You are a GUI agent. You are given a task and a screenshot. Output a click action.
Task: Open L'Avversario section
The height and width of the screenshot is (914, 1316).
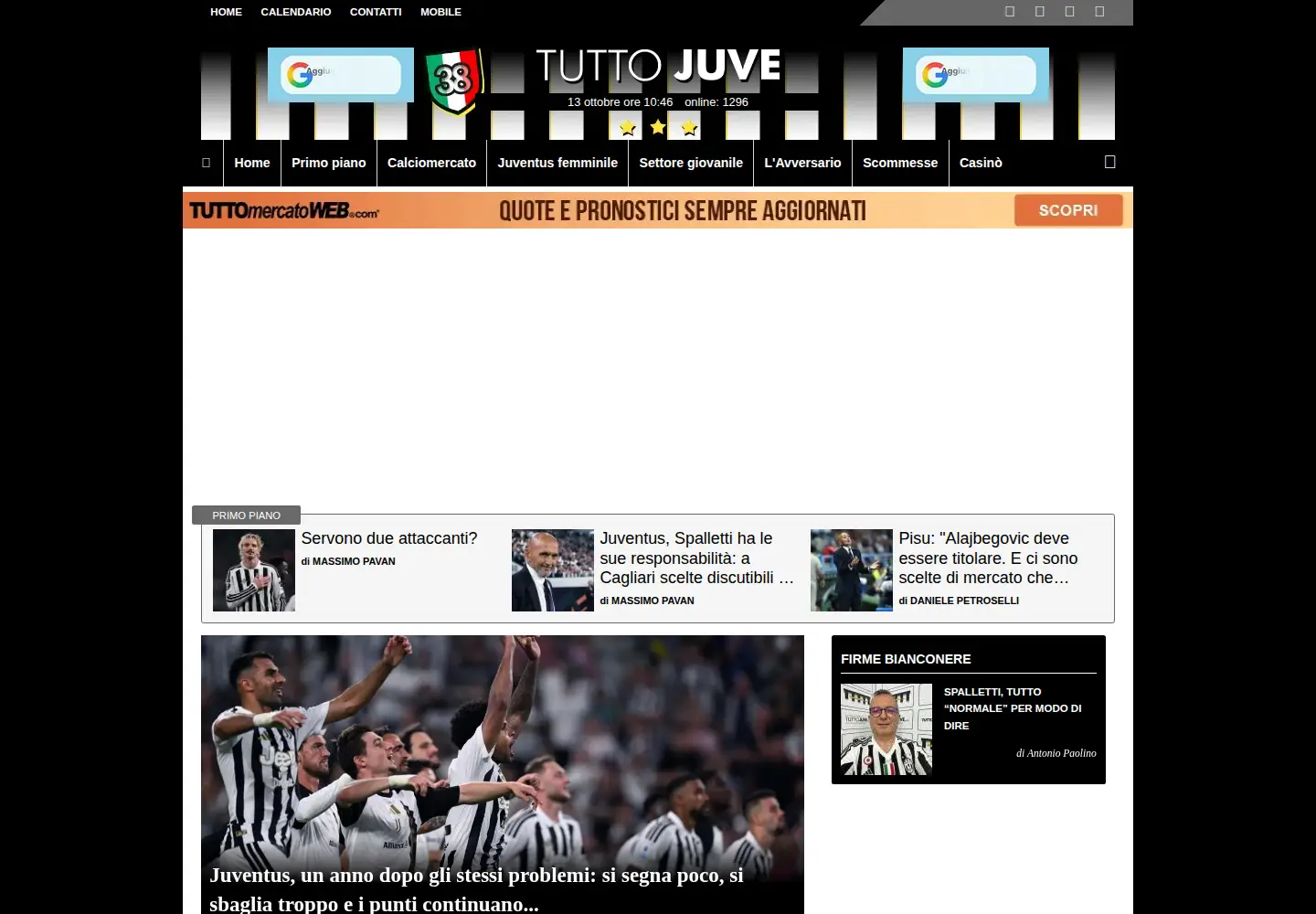[802, 163]
